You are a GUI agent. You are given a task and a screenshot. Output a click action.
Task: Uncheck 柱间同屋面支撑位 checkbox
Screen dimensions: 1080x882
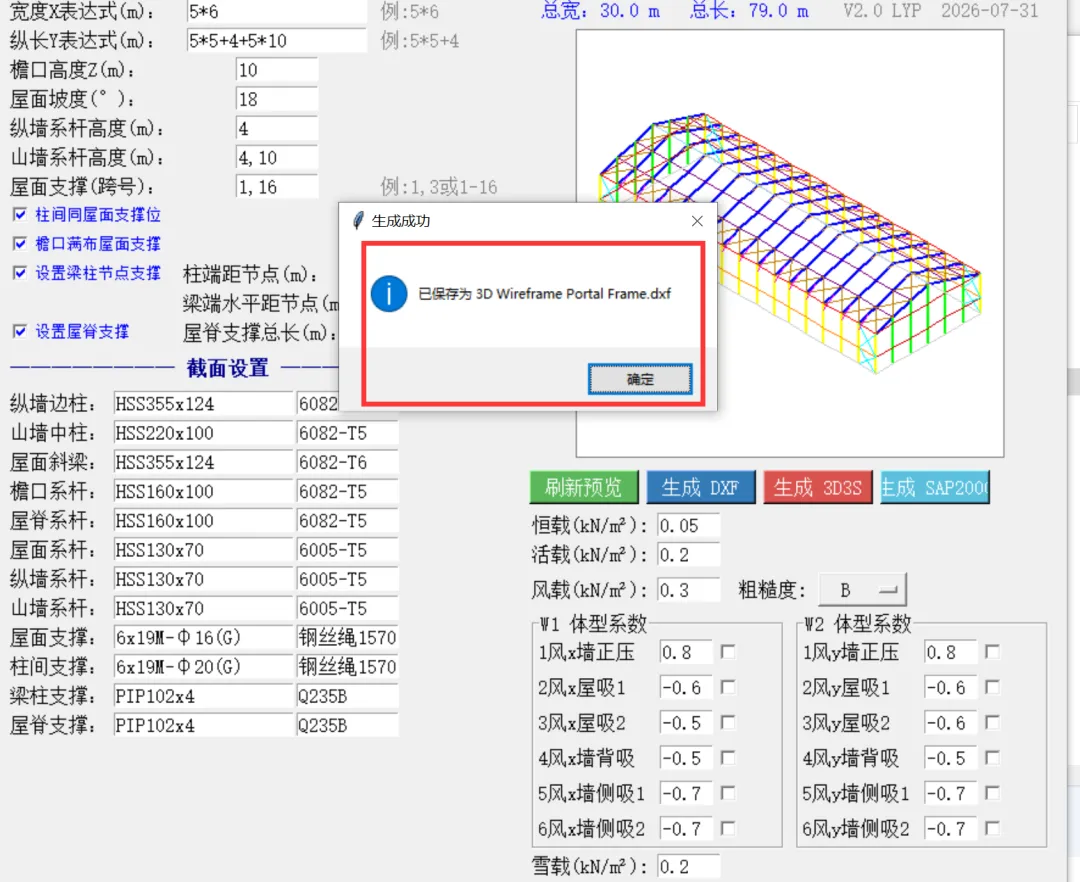pyautogui.click(x=20, y=215)
